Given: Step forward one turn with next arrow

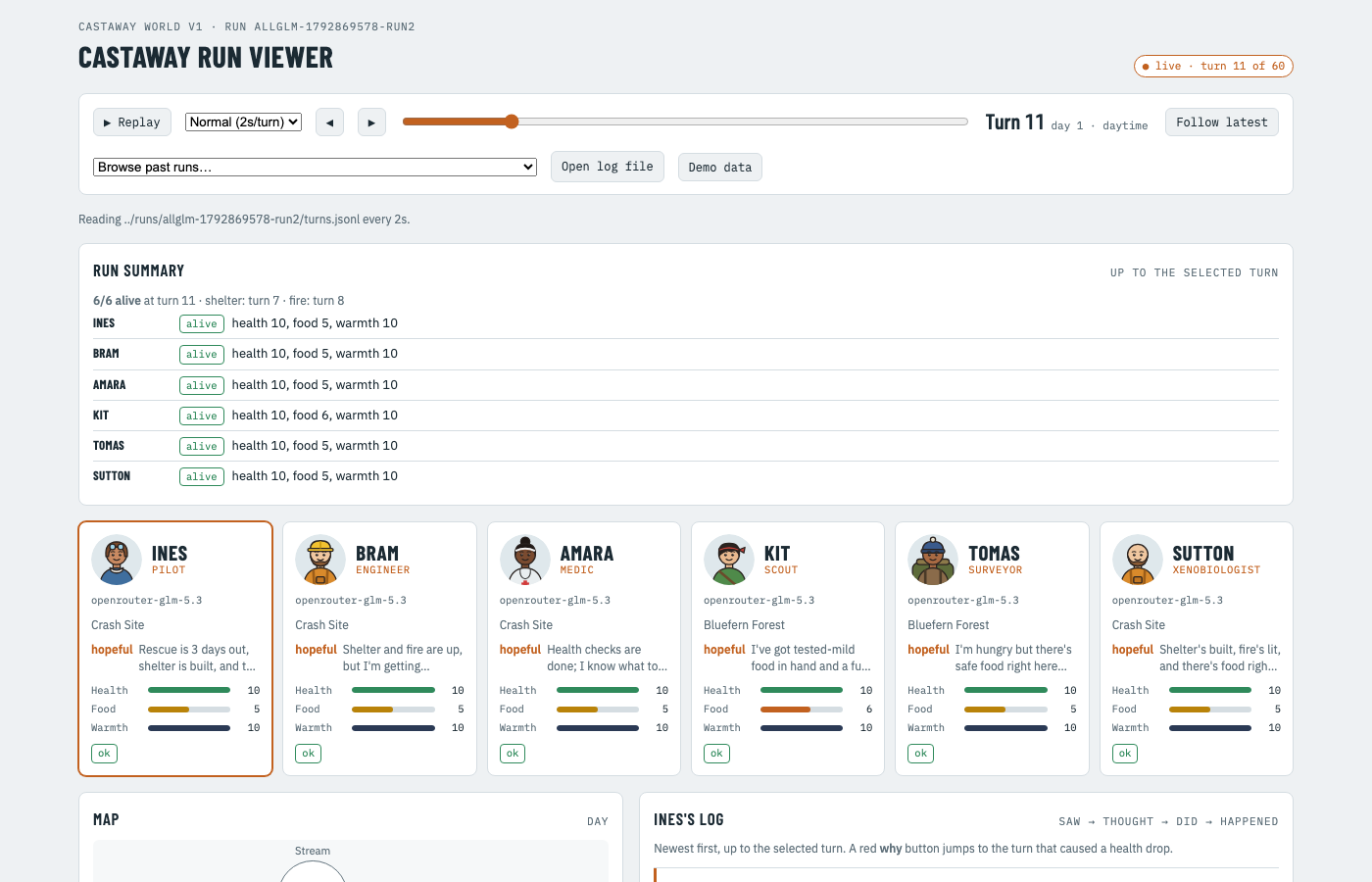Looking at the screenshot, I should (x=371, y=122).
